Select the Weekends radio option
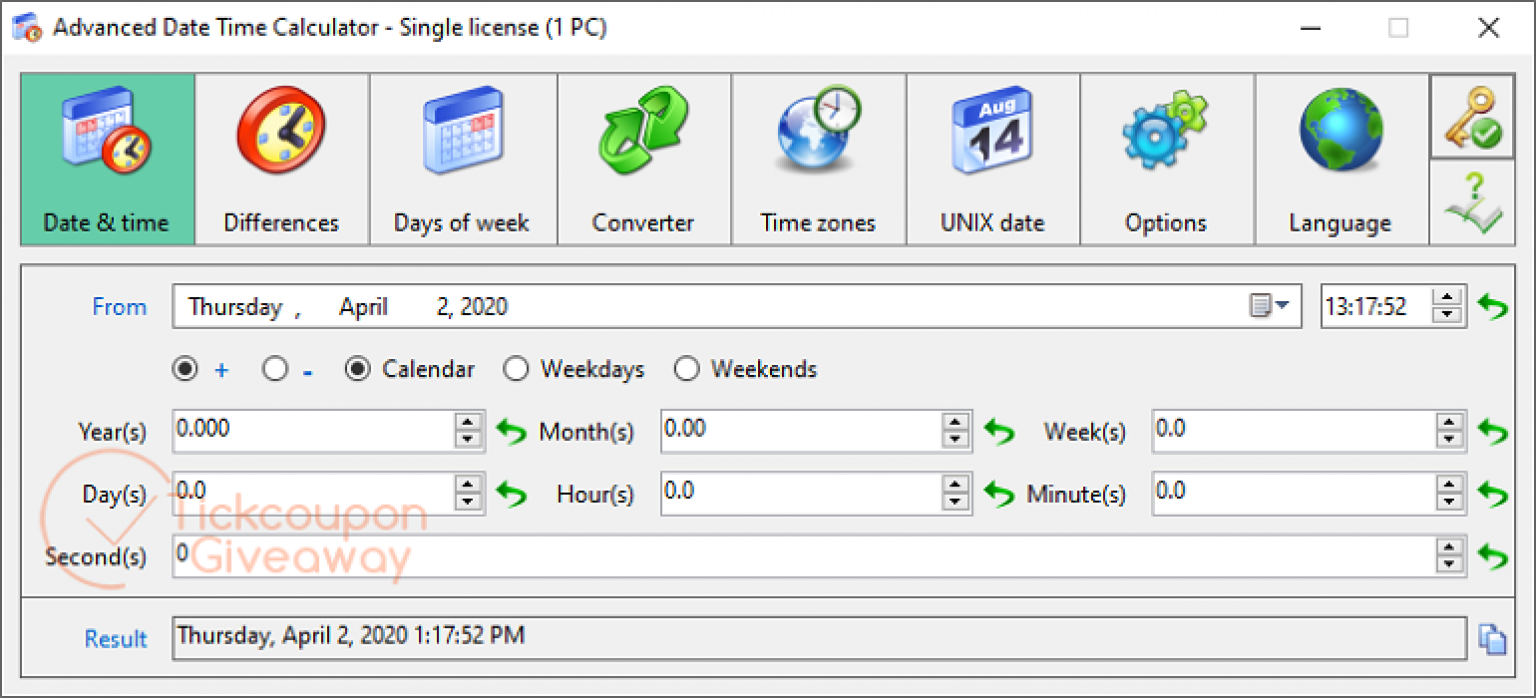The image size is (1536, 698). click(x=686, y=370)
